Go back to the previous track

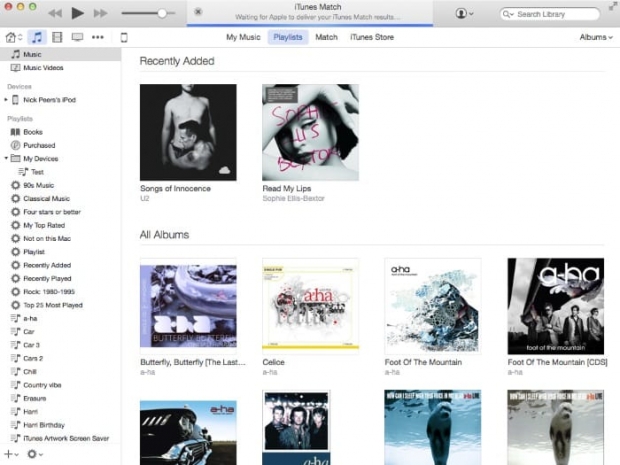(x=54, y=13)
